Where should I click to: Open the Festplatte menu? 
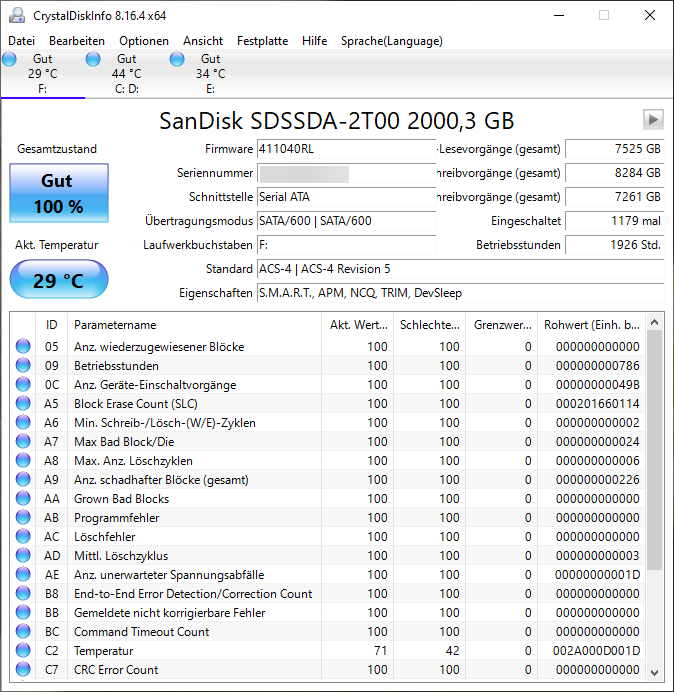262,41
